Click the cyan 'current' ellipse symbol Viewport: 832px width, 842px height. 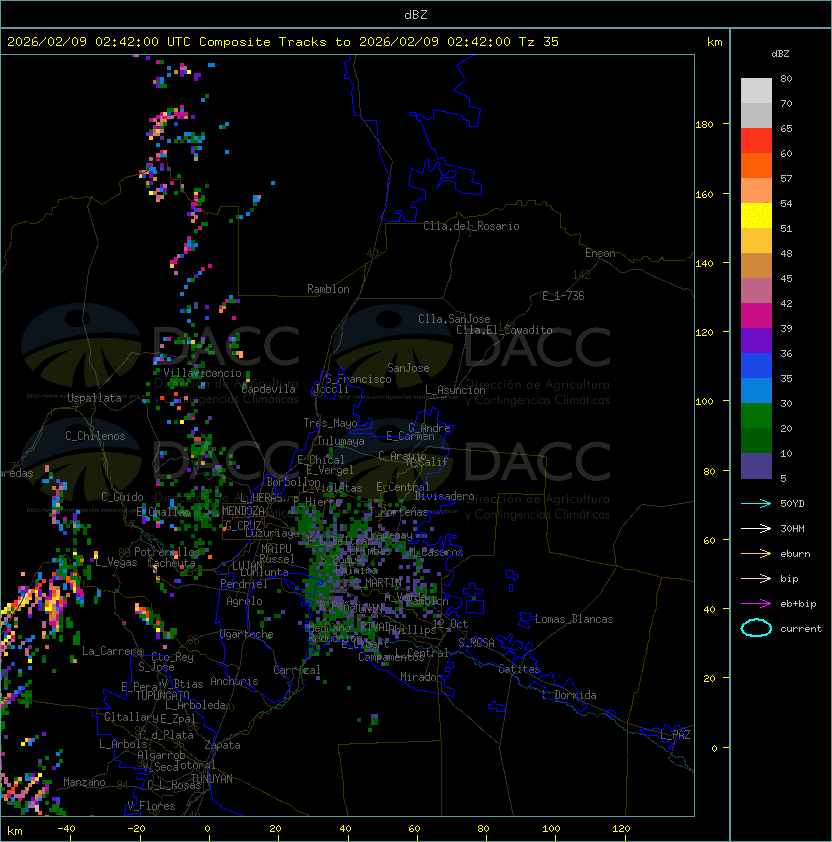756,628
